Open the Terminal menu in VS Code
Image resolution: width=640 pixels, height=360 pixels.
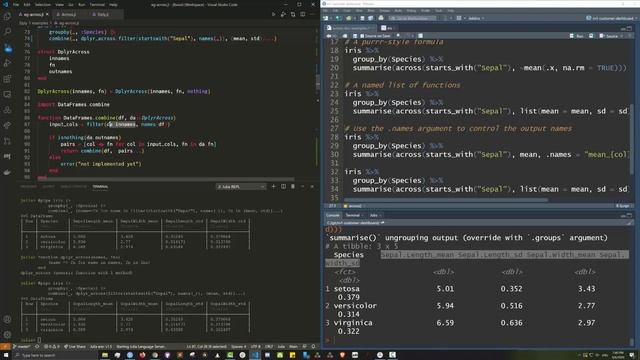[97, 4]
